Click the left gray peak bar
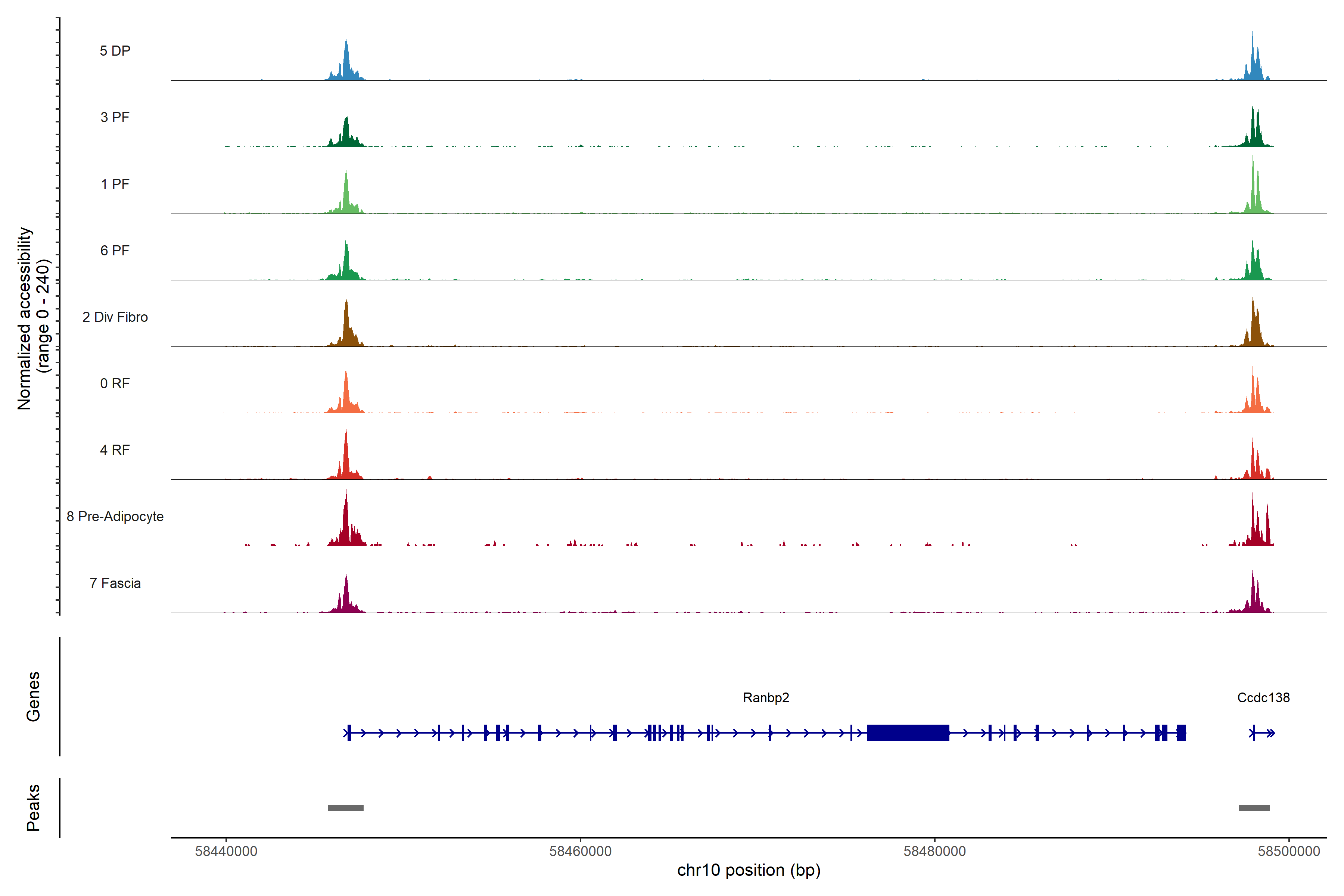The width and height of the screenshot is (1344, 896). 345,808
